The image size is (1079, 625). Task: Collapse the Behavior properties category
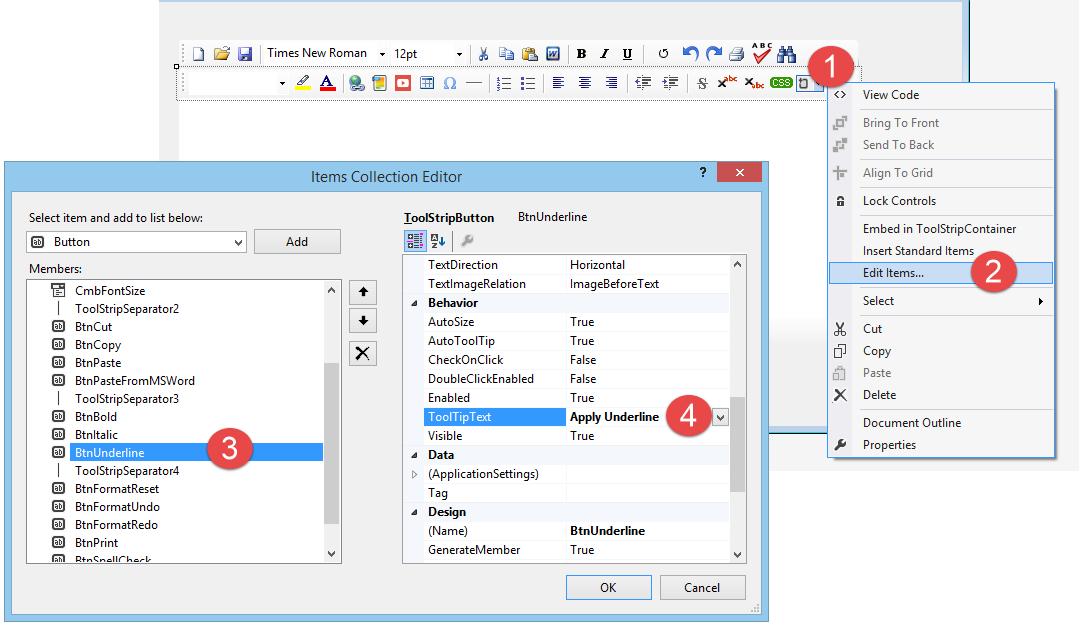pyautogui.click(x=414, y=302)
